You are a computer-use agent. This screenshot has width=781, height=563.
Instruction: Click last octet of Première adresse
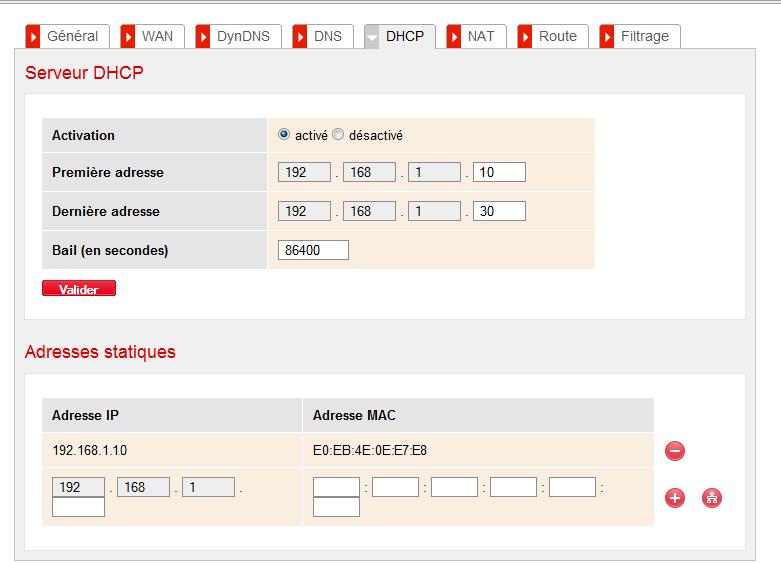point(499,172)
